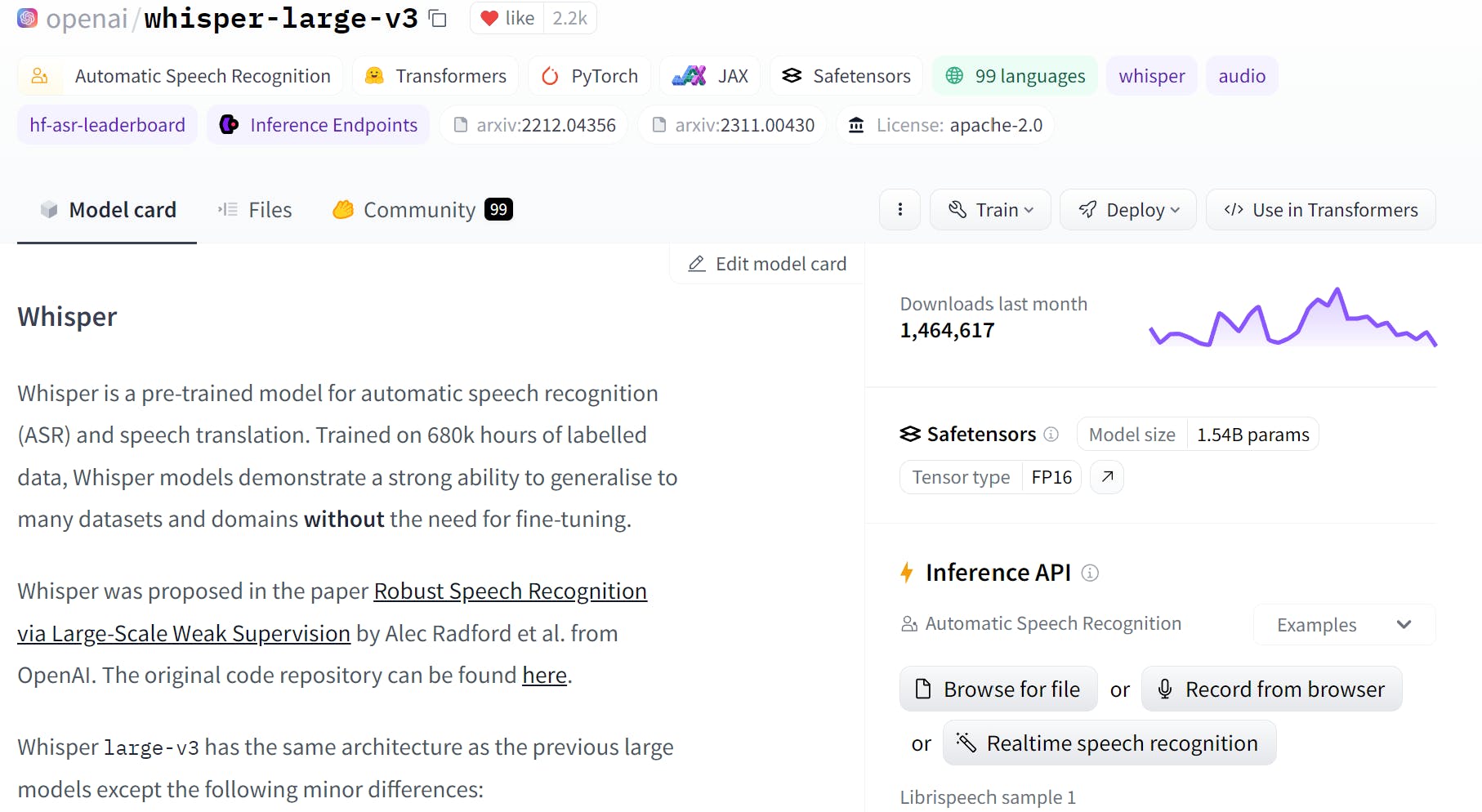
Task: Click Use in Transformers button
Action: point(1320,210)
